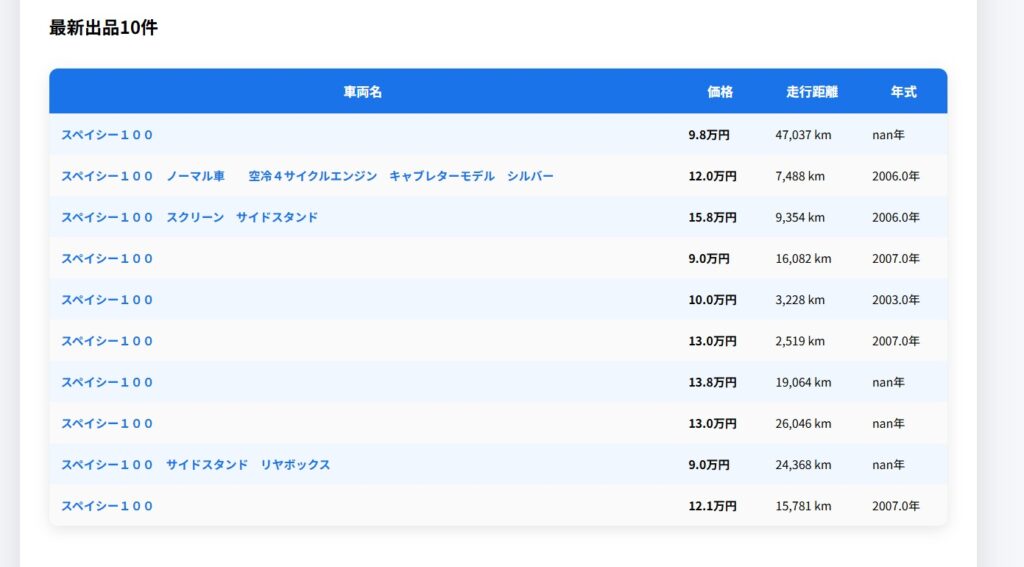Open the スペイシー１００ link priced 10.0万円
1024x567 pixels.
point(107,300)
